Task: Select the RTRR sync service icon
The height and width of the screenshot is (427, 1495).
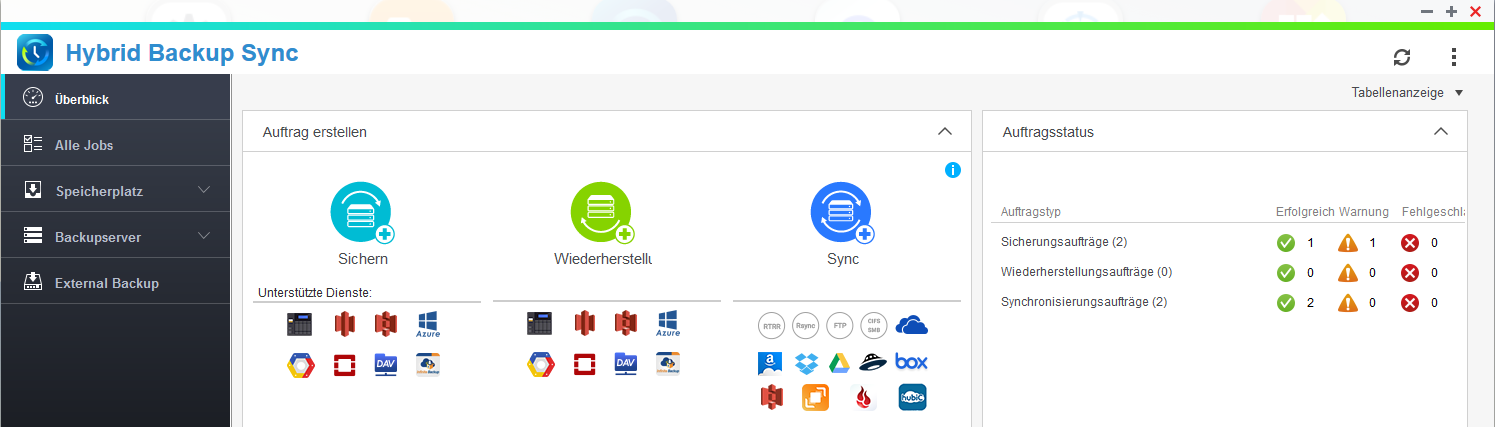Action: (x=771, y=325)
